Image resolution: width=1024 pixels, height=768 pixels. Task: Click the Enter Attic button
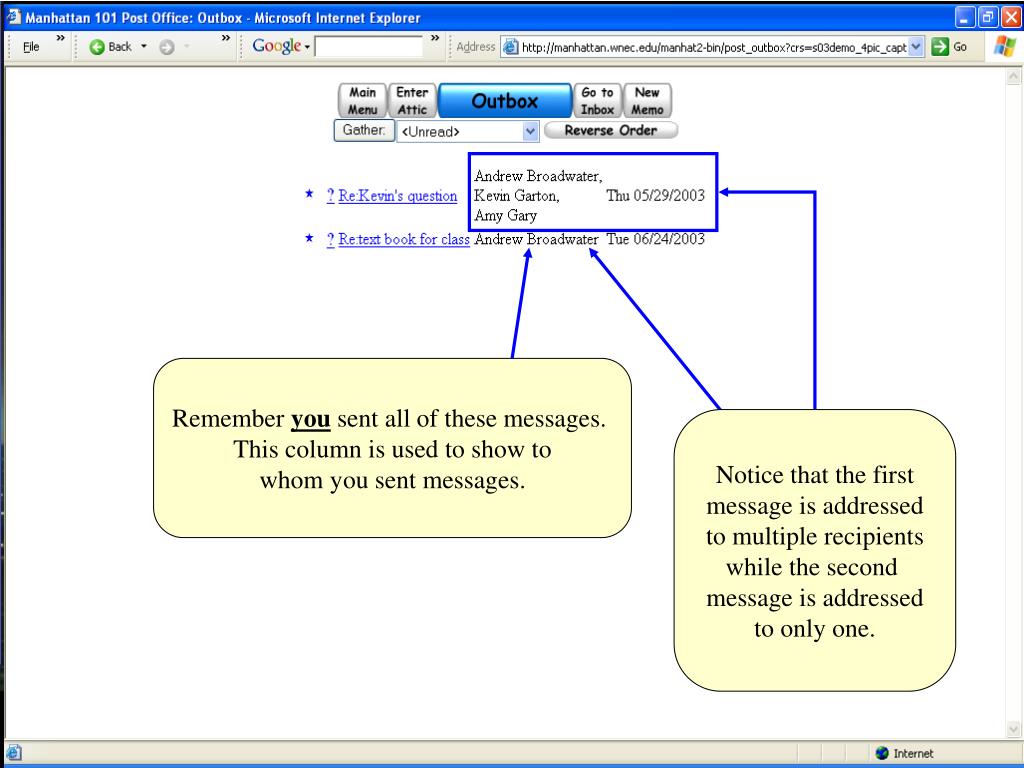pyautogui.click(x=412, y=101)
